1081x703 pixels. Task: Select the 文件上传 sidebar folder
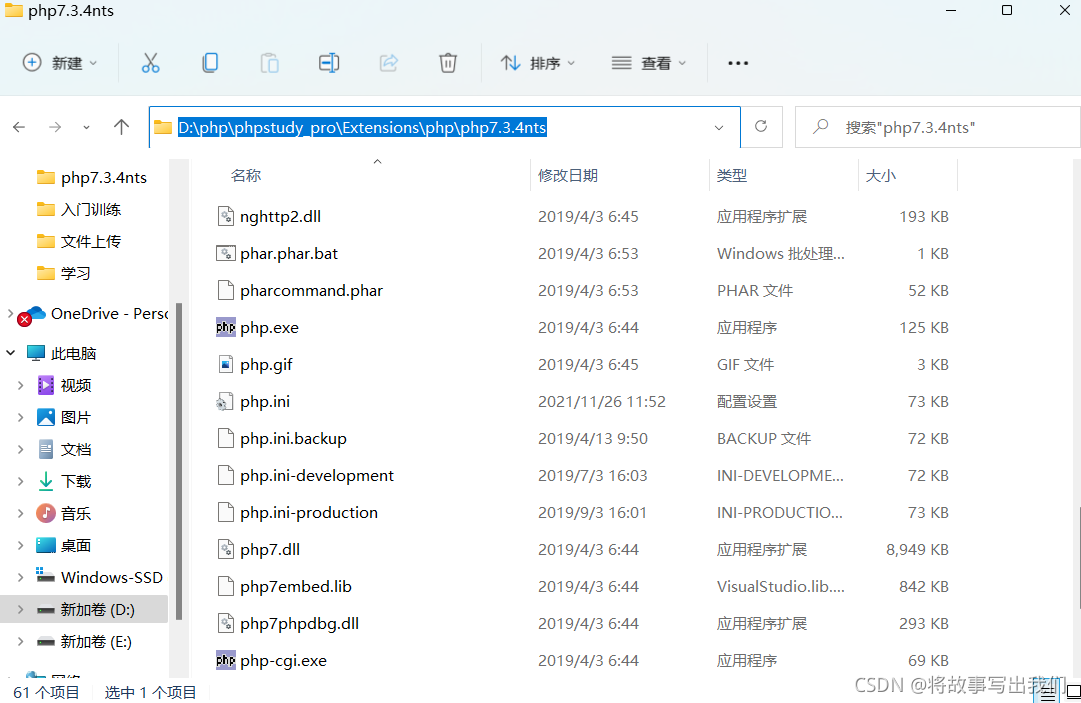79,241
